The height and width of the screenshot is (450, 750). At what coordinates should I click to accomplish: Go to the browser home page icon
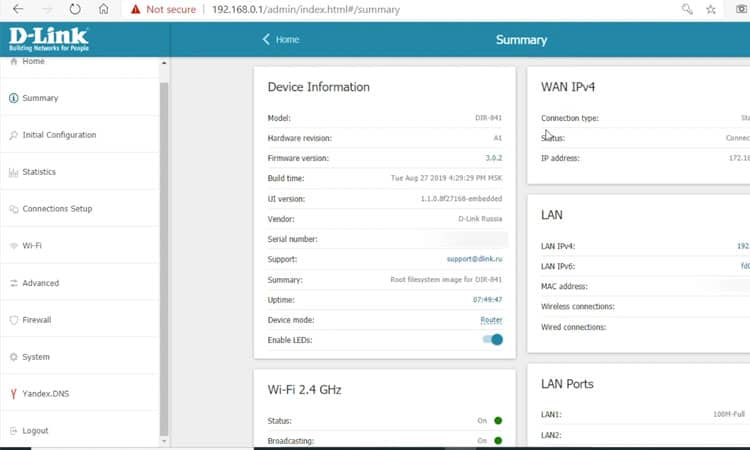click(x=103, y=9)
